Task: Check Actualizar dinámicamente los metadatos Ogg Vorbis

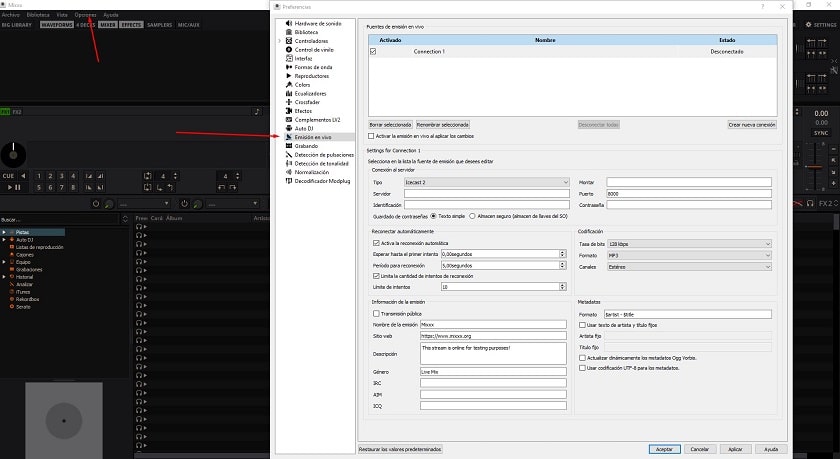Action: coord(582,358)
